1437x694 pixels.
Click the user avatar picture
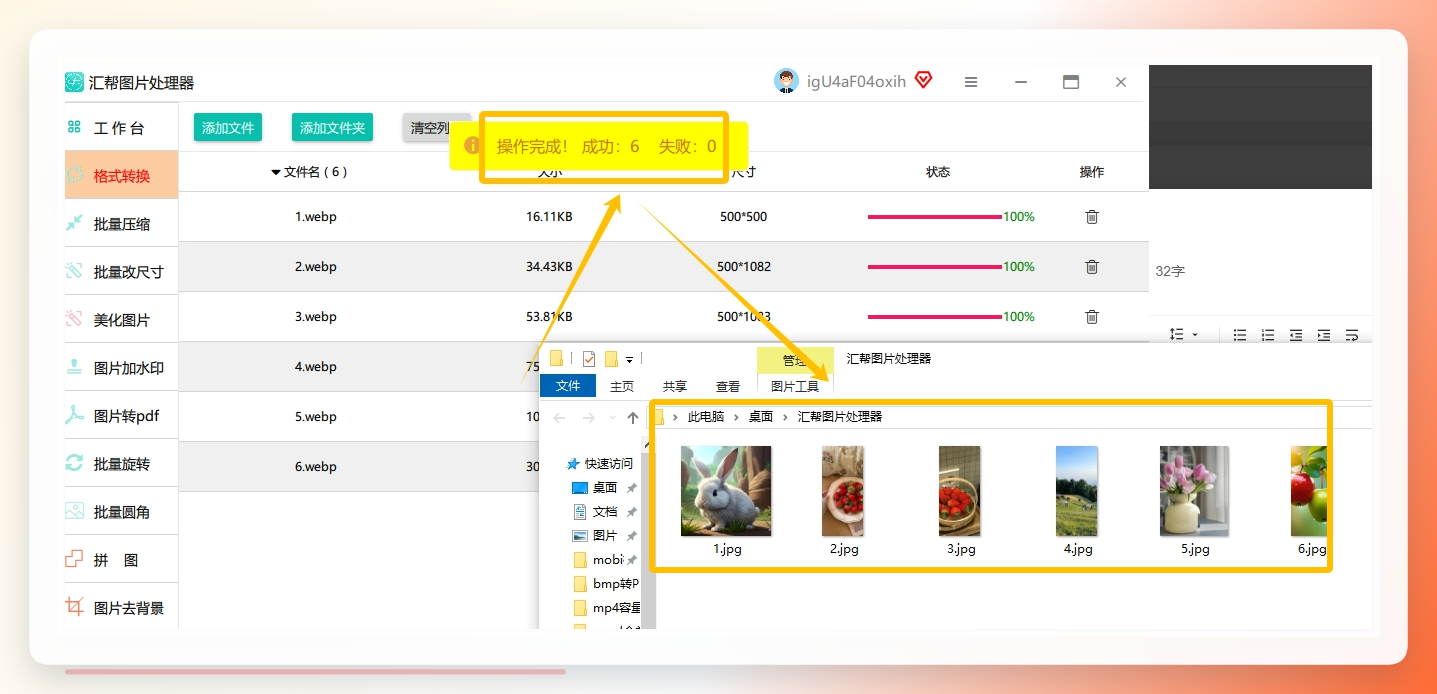pyautogui.click(x=786, y=82)
